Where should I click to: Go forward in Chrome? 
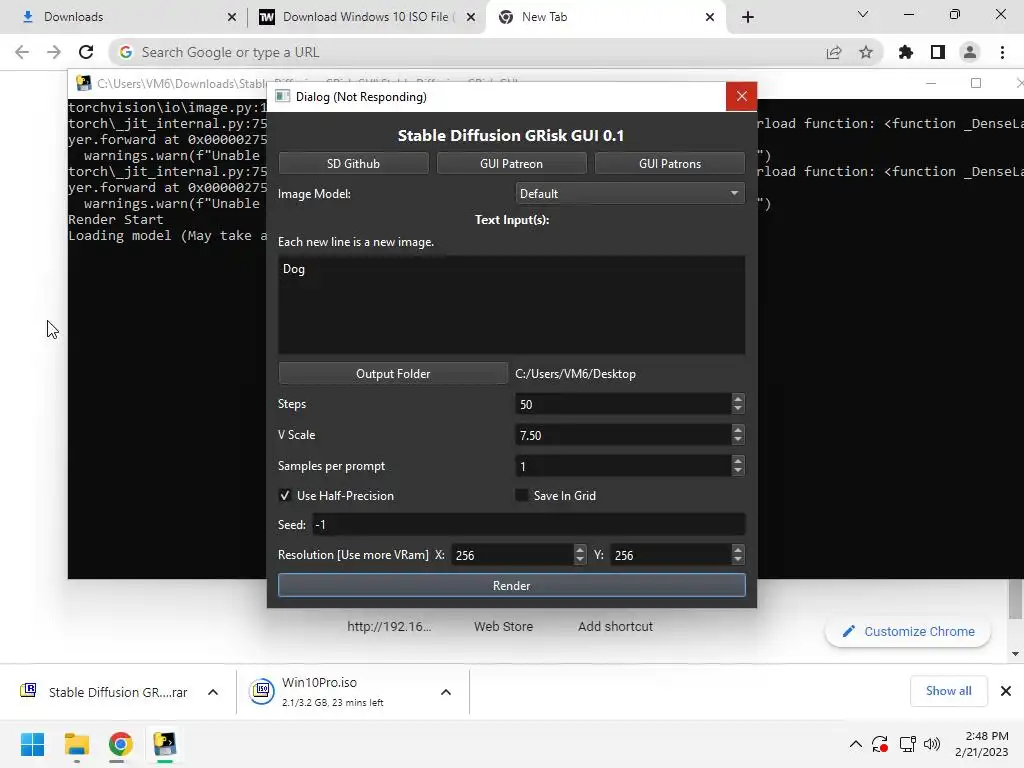tap(54, 52)
